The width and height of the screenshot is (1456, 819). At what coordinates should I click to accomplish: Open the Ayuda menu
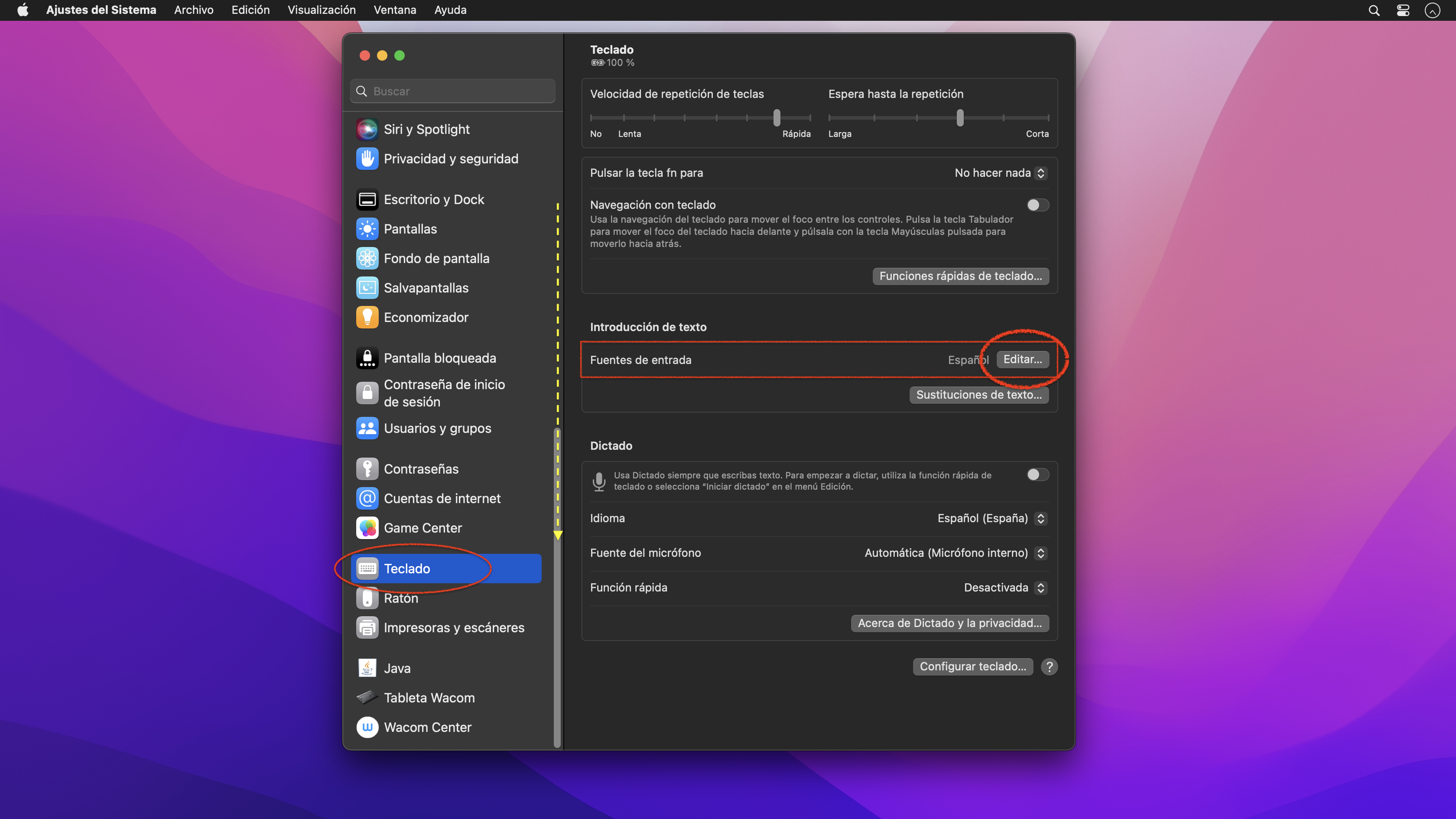pos(450,10)
